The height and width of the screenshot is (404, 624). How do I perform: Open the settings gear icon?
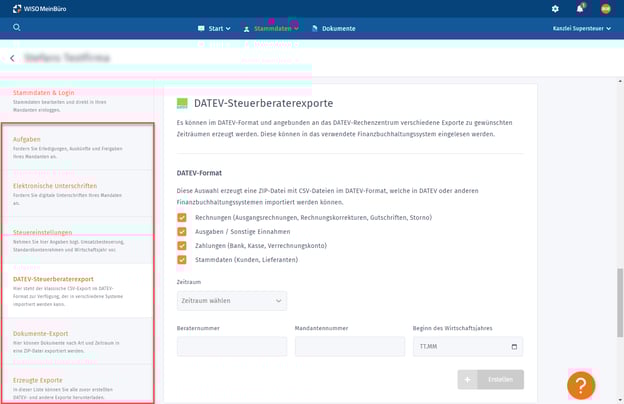(x=556, y=9)
